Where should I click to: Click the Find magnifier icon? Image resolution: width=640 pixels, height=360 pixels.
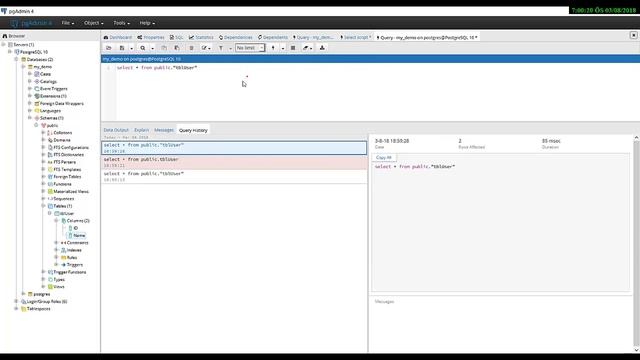pyautogui.click(x=143, y=48)
